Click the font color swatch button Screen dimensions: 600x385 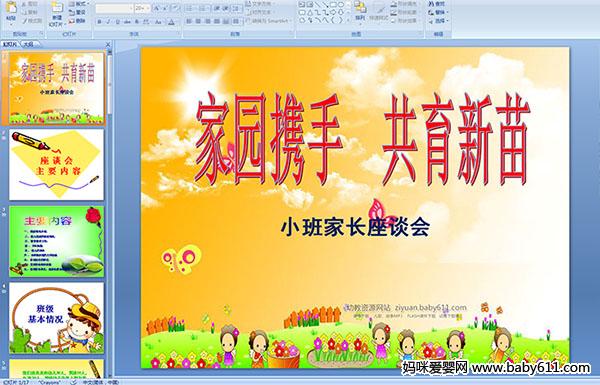click(171, 23)
